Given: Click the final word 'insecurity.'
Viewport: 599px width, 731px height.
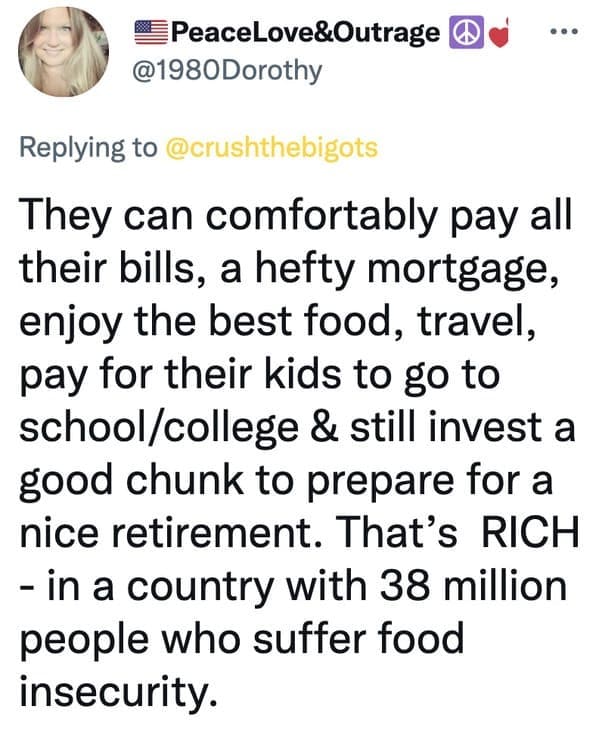Looking at the screenshot, I should [x=118, y=691].
